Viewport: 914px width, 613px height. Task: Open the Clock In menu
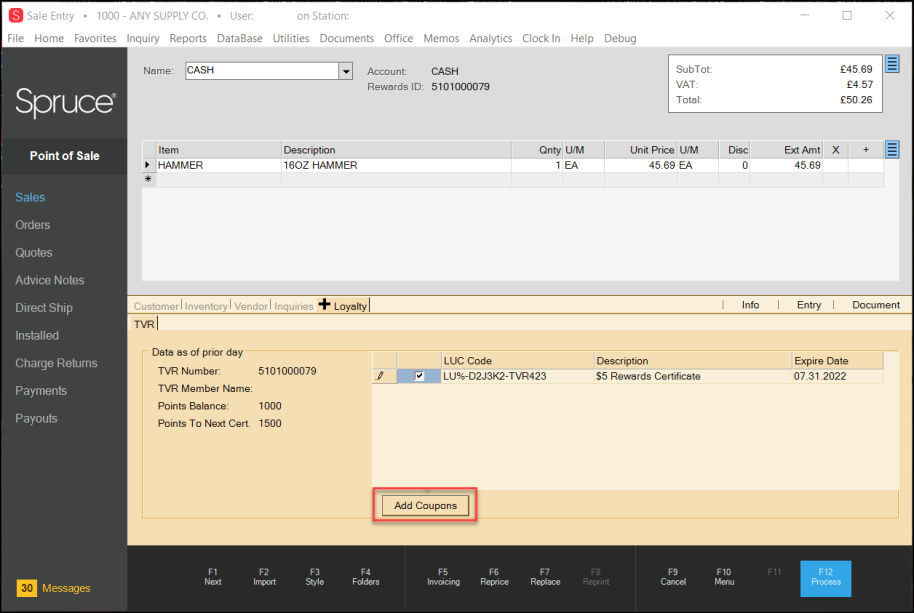point(541,38)
